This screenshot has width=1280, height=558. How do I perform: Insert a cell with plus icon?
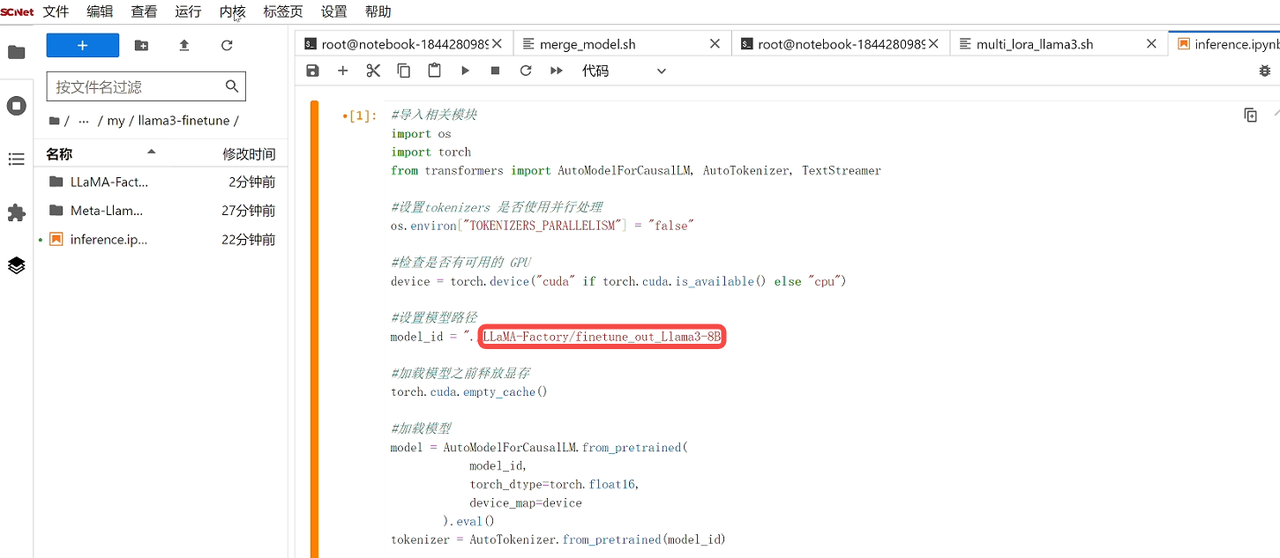pyautogui.click(x=343, y=71)
